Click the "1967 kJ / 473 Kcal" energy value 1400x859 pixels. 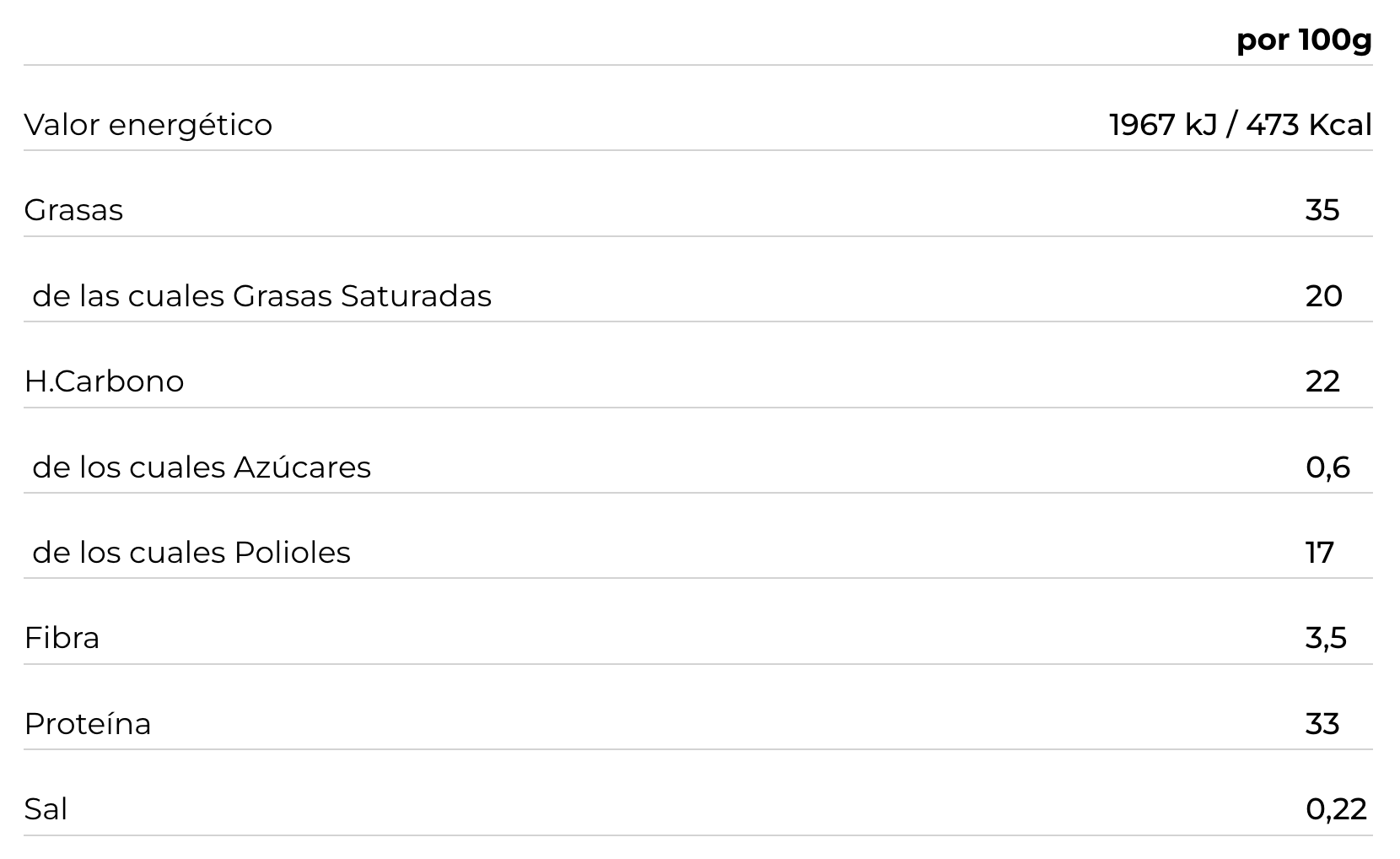(1240, 125)
